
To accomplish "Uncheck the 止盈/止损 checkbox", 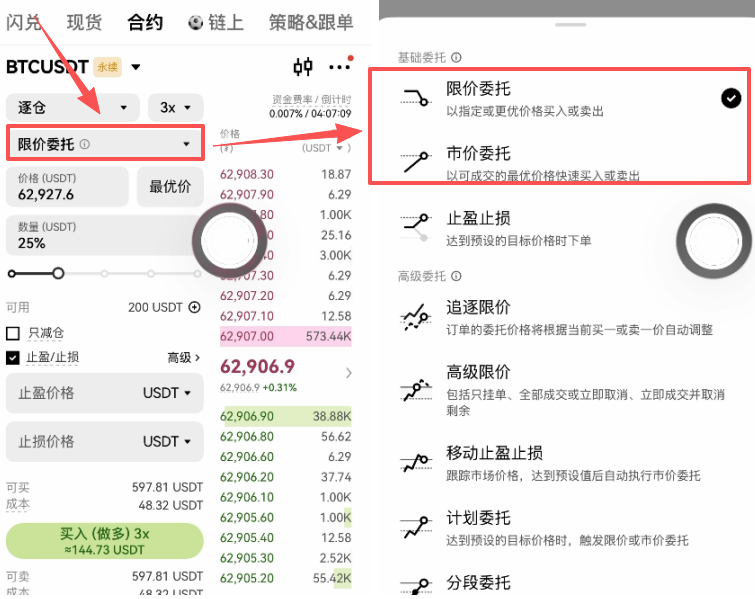I will [13, 357].
